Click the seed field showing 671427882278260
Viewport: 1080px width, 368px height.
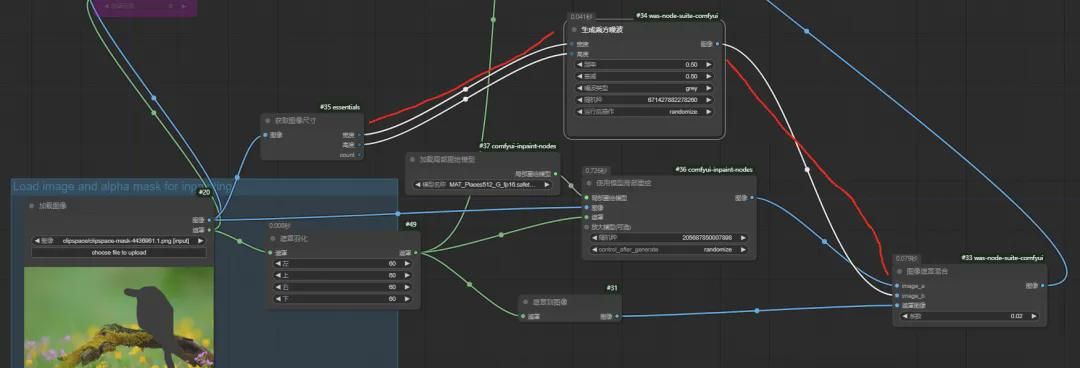(644, 100)
